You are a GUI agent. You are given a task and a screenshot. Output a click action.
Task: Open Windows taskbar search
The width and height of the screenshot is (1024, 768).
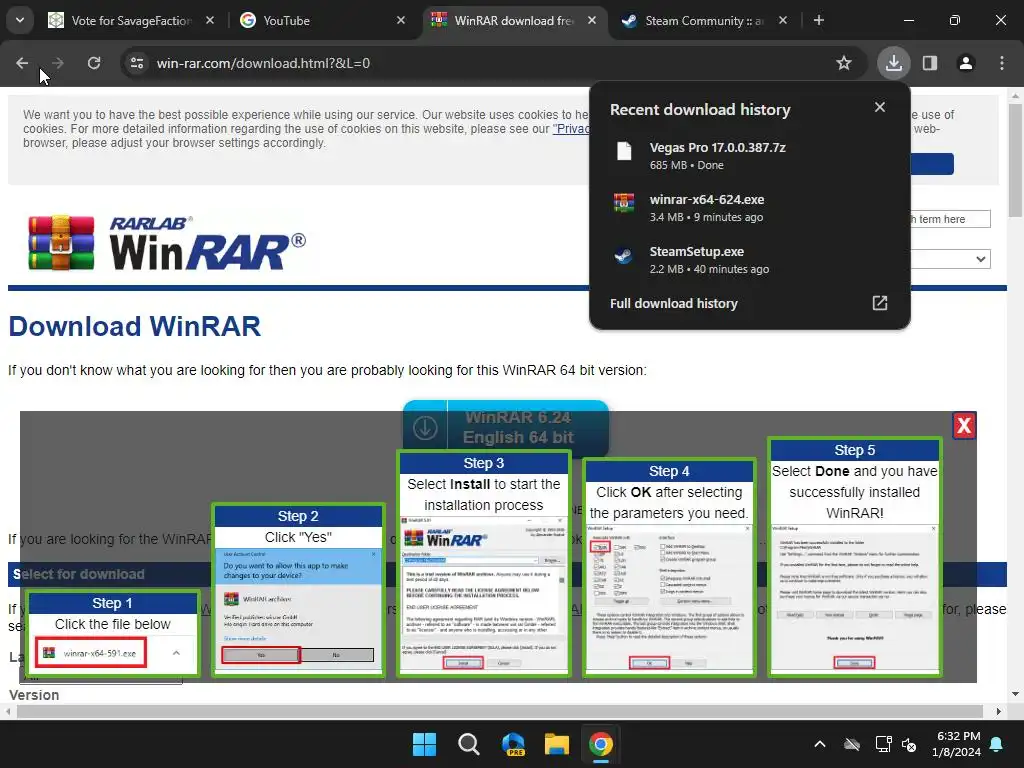(468, 744)
